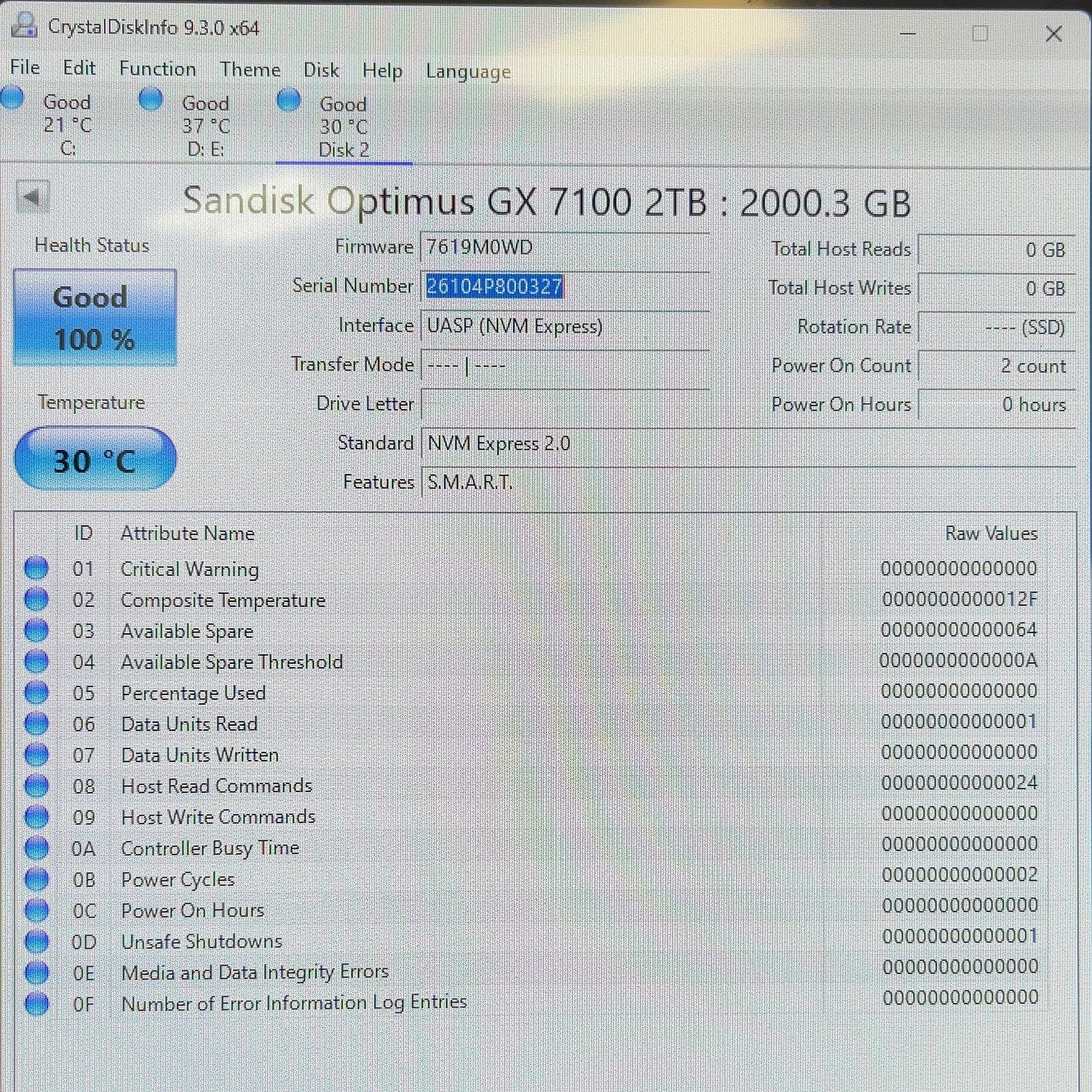Click status orb beside Host Write Commands
Viewport: 1092px width, 1092px height.
[36, 817]
